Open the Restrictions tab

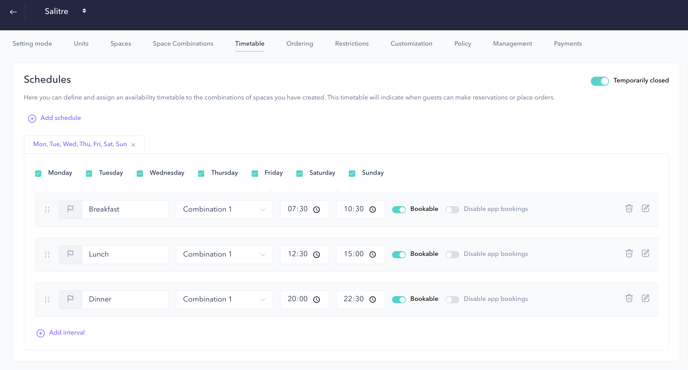351,43
